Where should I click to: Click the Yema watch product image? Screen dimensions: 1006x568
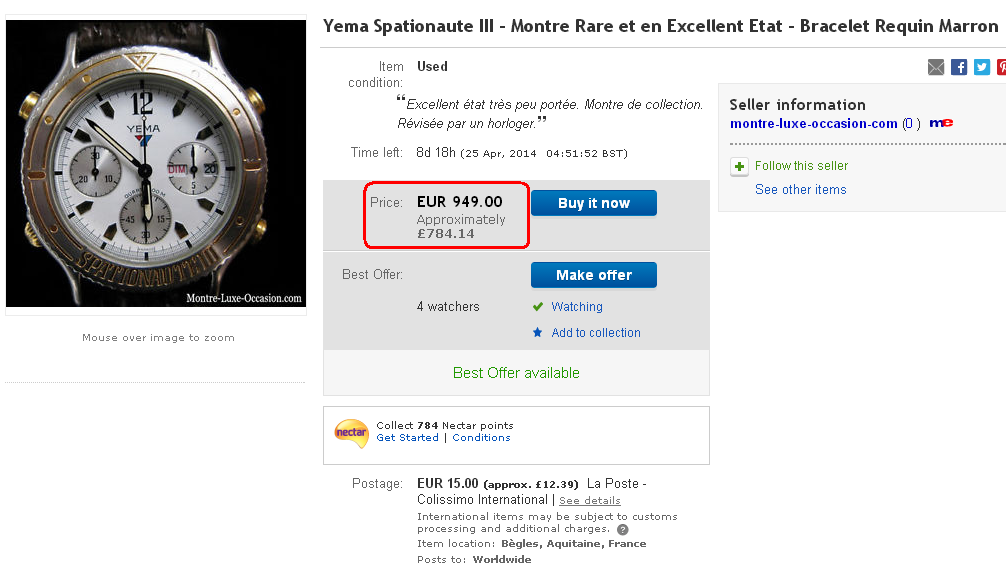156,163
